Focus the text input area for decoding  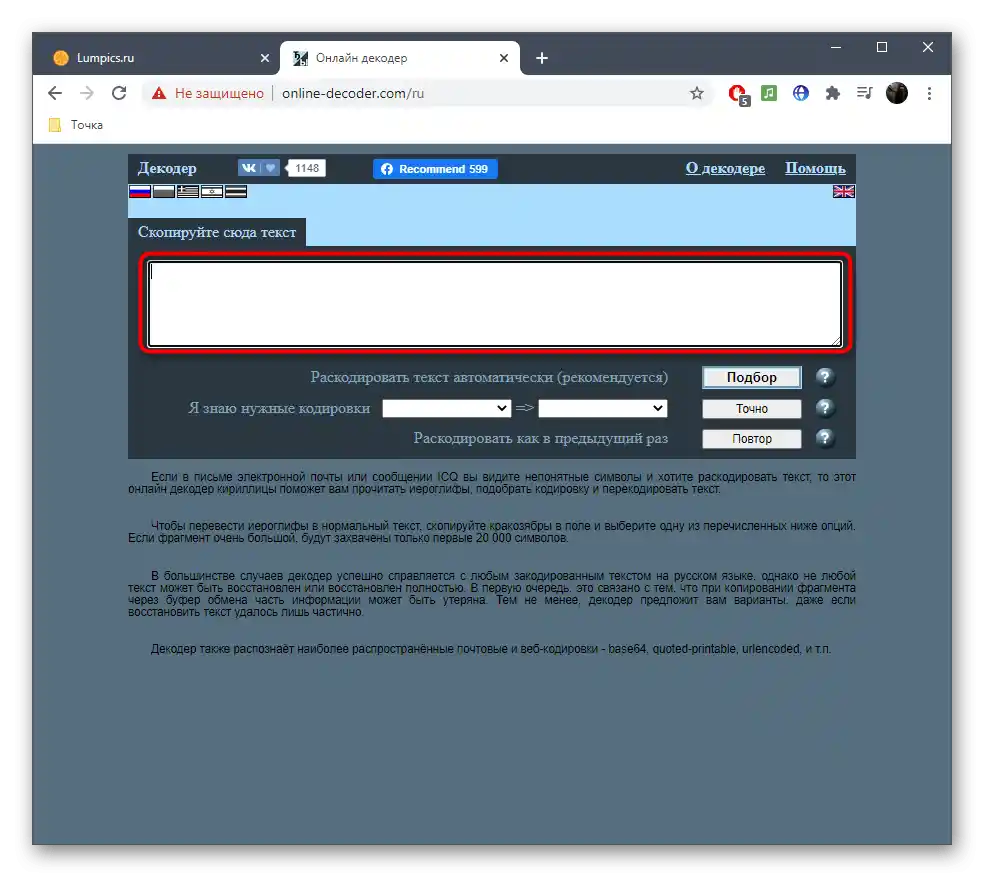click(495, 304)
